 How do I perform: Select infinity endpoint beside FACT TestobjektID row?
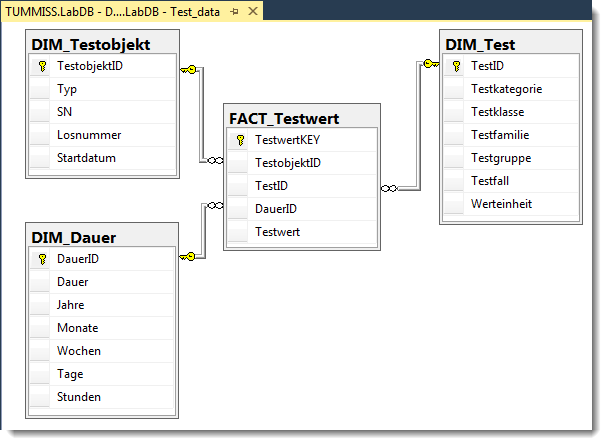tap(215, 160)
